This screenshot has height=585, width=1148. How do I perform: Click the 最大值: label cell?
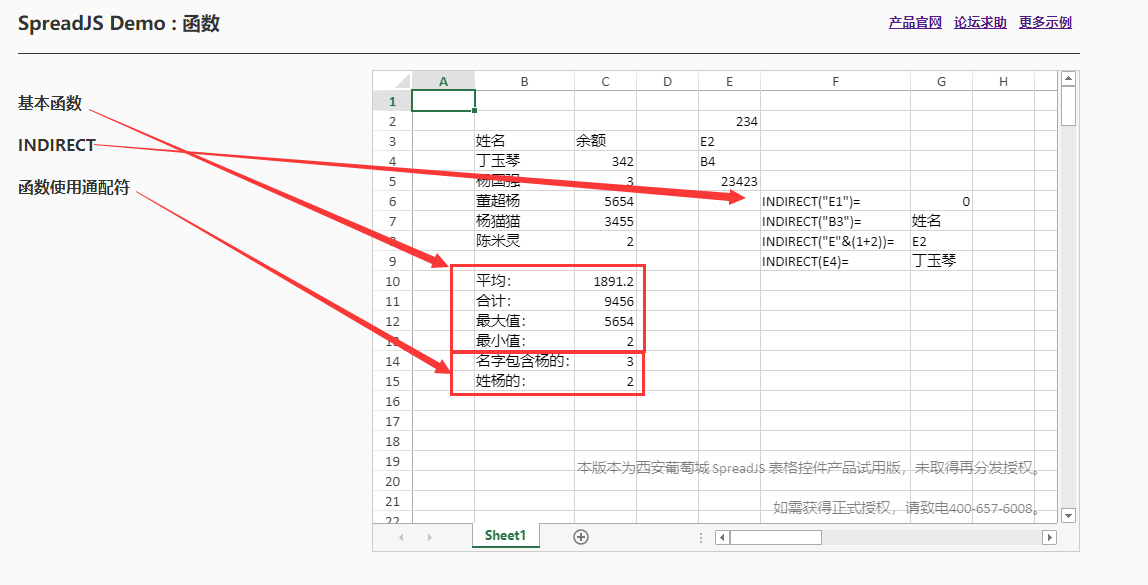(x=524, y=321)
